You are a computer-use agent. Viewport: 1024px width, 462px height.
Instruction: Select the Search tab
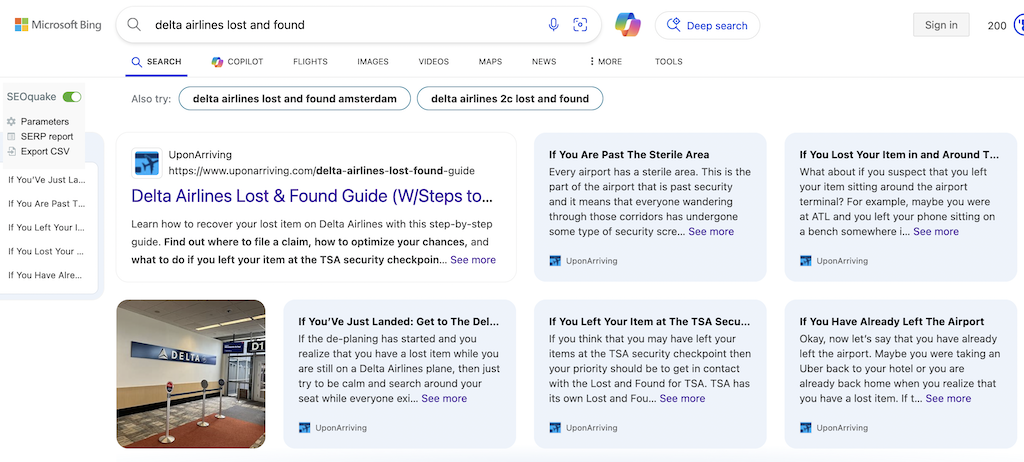156,61
